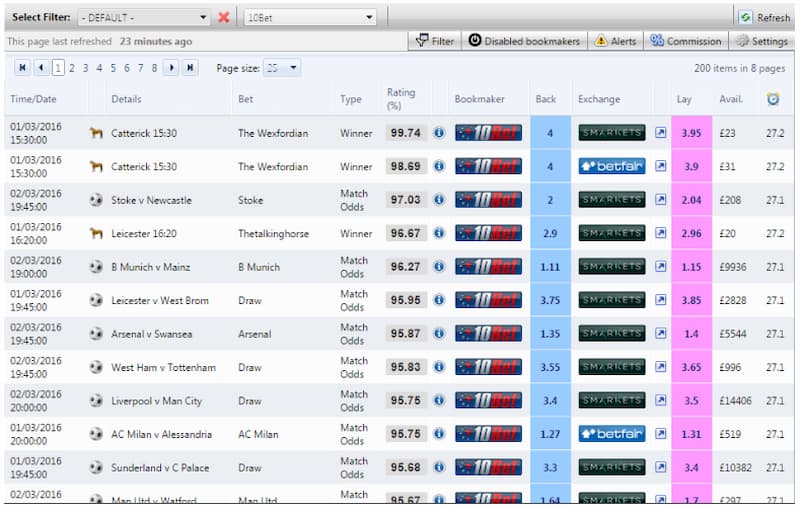Click football icon for Sunderland v C Palace
Image resolution: width=800 pixels, height=509 pixels.
pyautogui.click(x=96, y=467)
